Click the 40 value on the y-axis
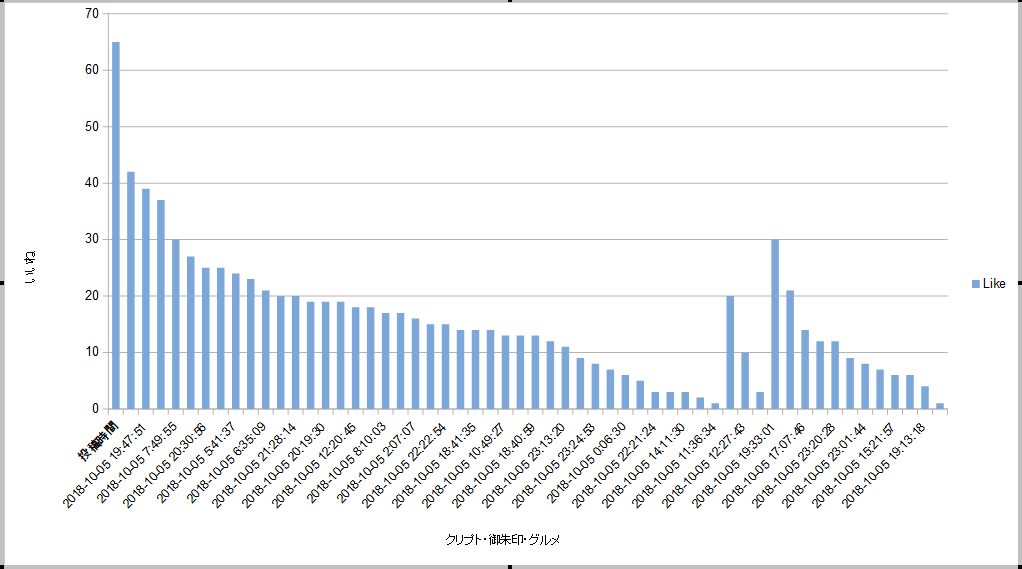1022x569 pixels. 92,183
